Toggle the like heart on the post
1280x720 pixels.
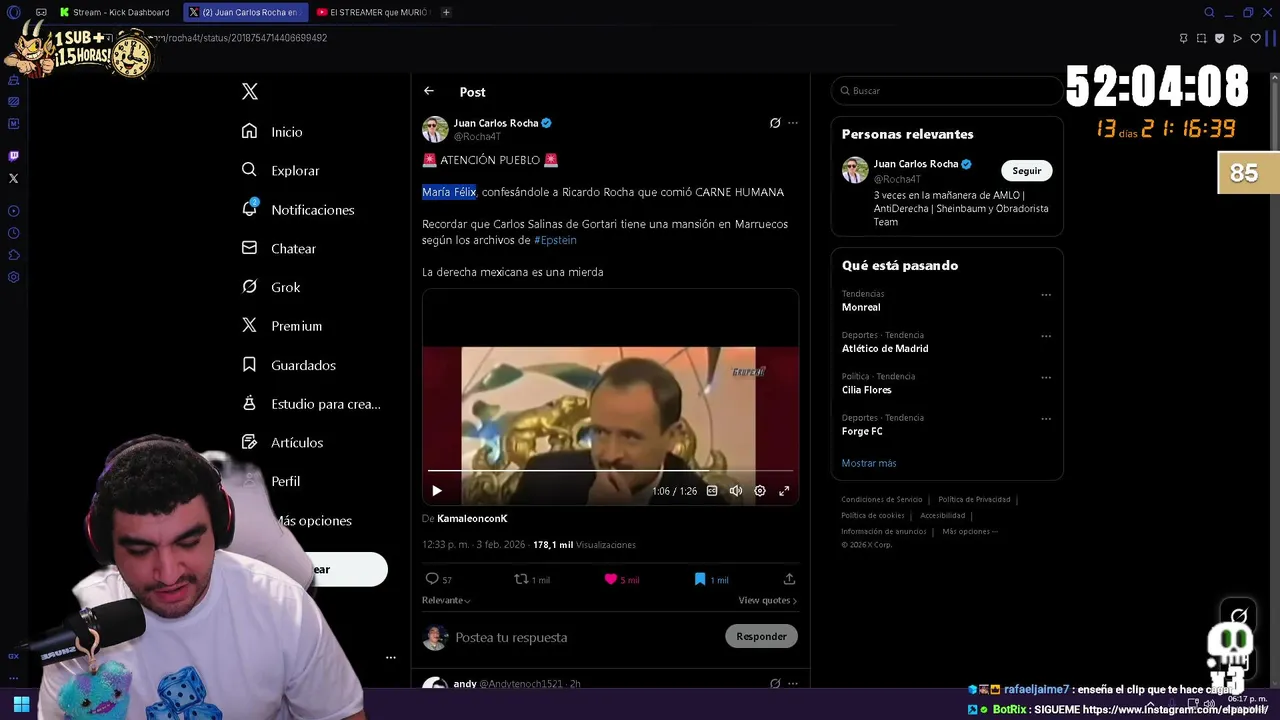(x=610, y=579)
